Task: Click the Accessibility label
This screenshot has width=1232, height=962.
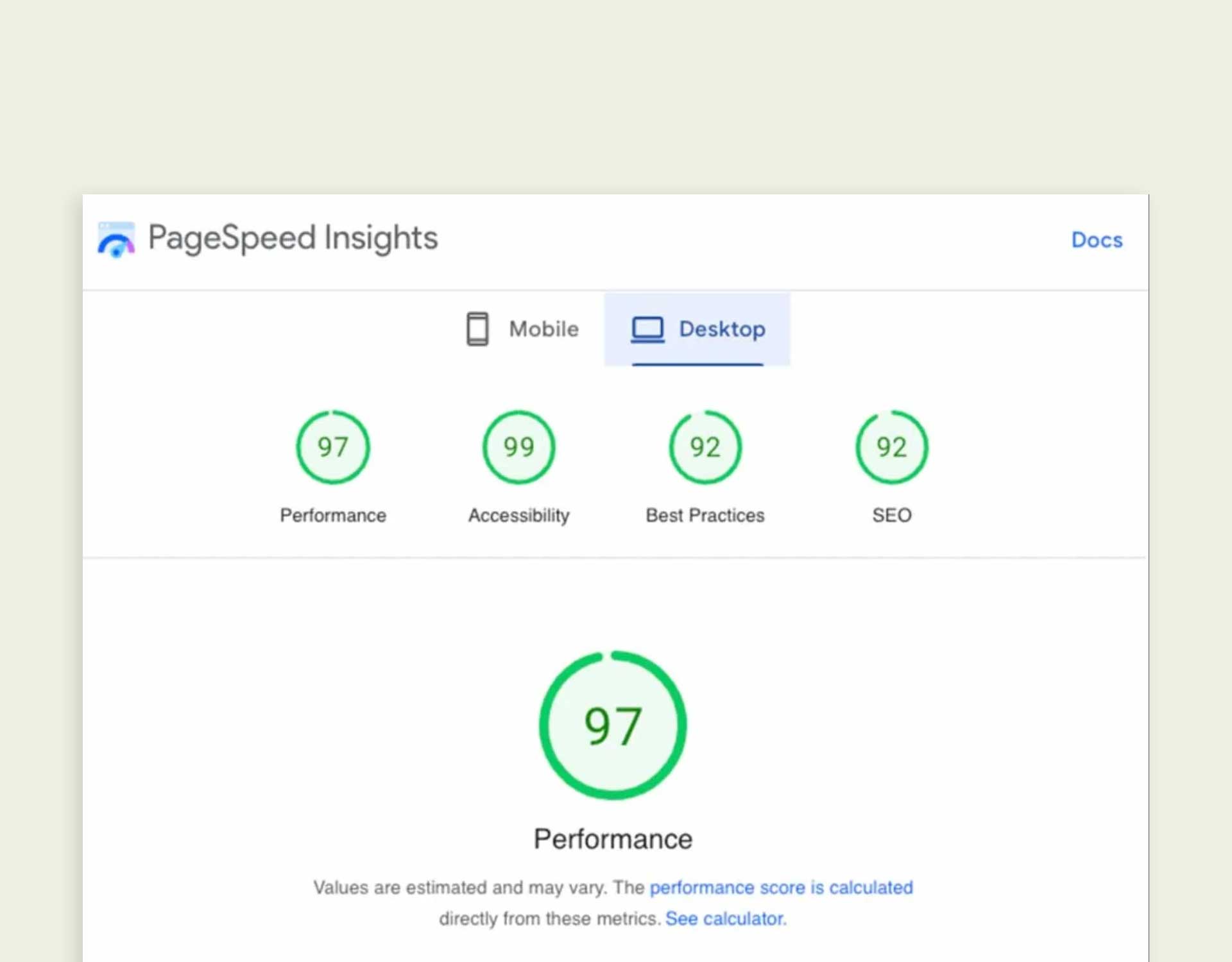Action: pyautogui.click(x=519, y=515)
